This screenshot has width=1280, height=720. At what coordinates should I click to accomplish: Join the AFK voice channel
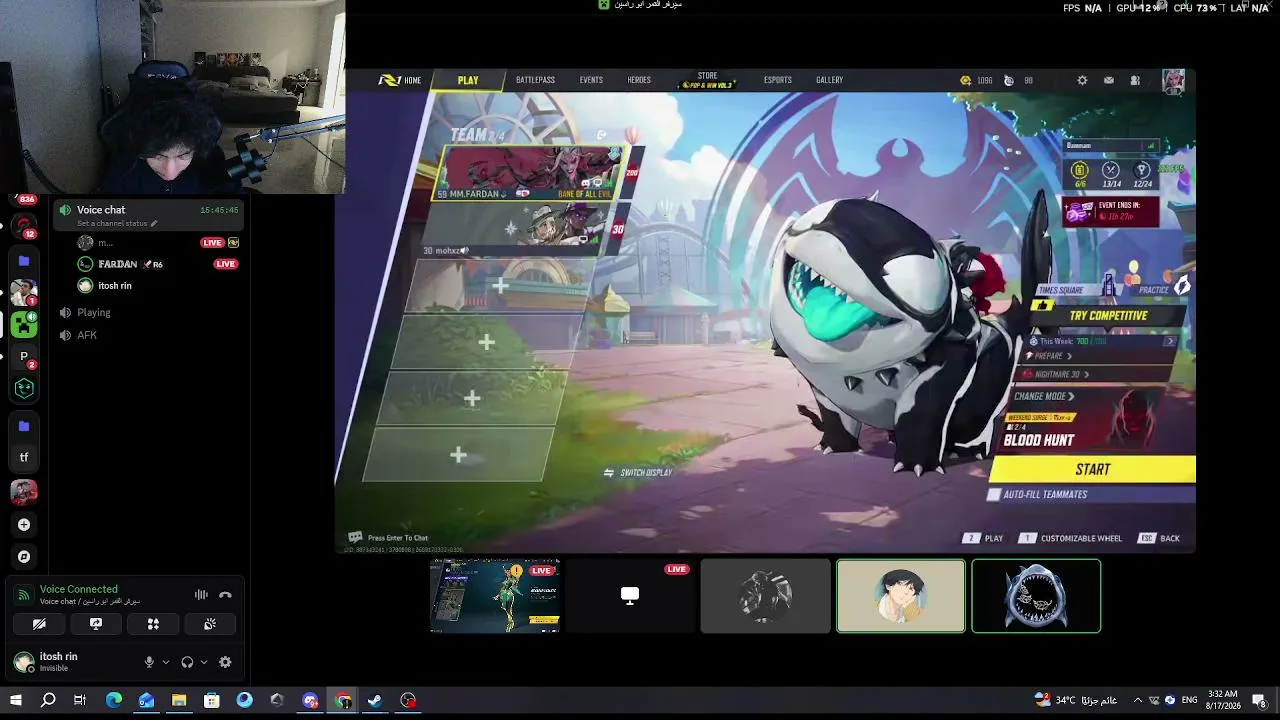click(87, 335)
